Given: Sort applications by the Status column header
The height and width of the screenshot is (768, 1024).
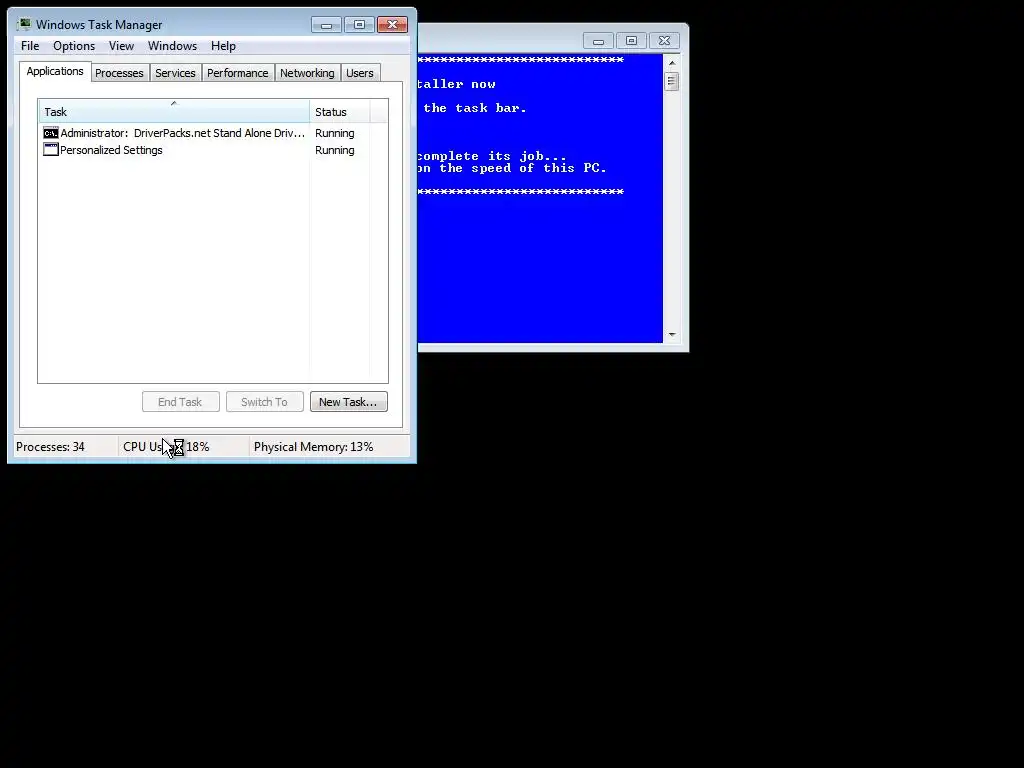Looking at the screenshot, I should tap(340, 112).
